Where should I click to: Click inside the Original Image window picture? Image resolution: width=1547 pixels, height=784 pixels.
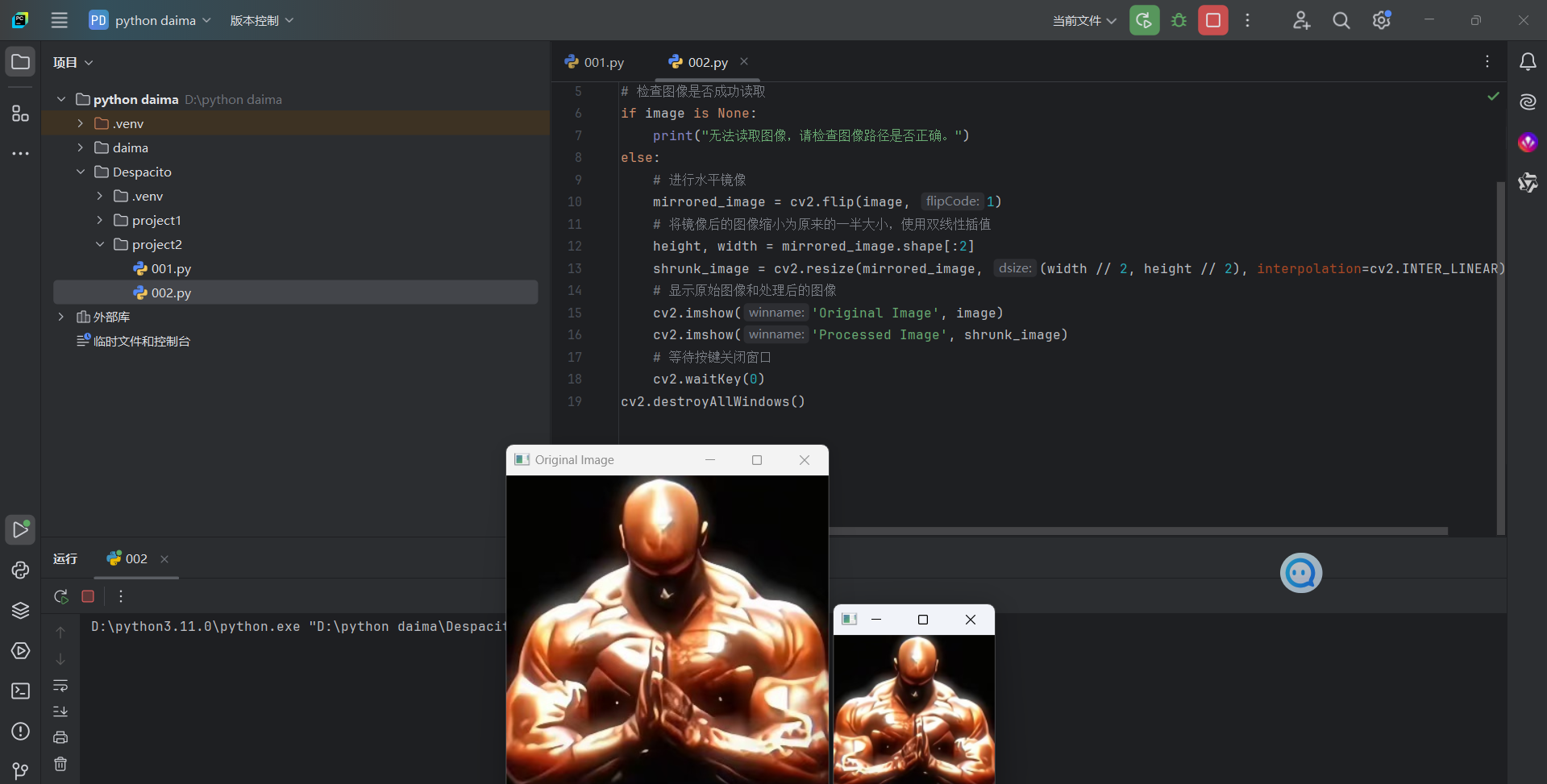tap(667, 629)
